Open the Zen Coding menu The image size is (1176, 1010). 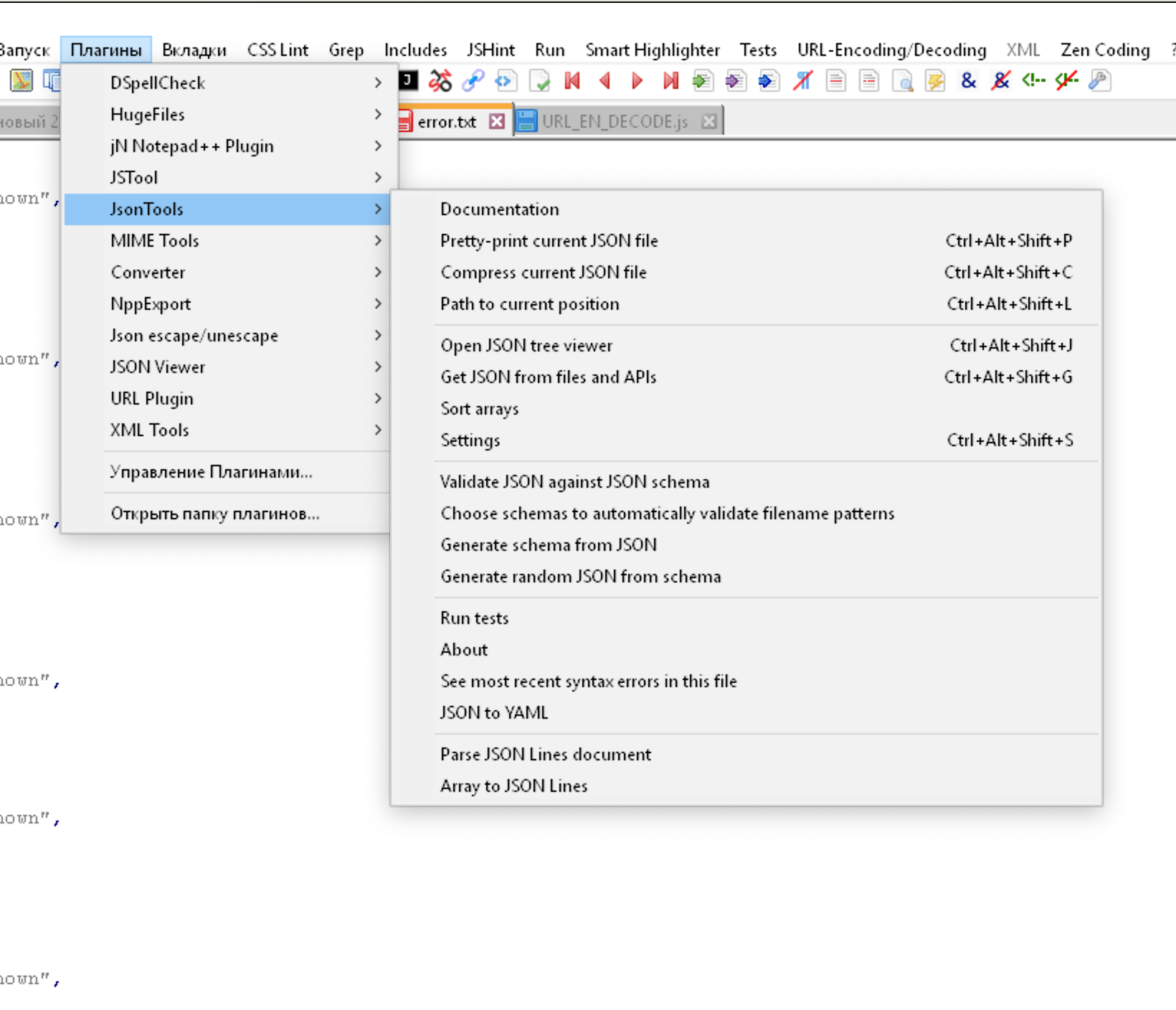(x=1105, y=50)
